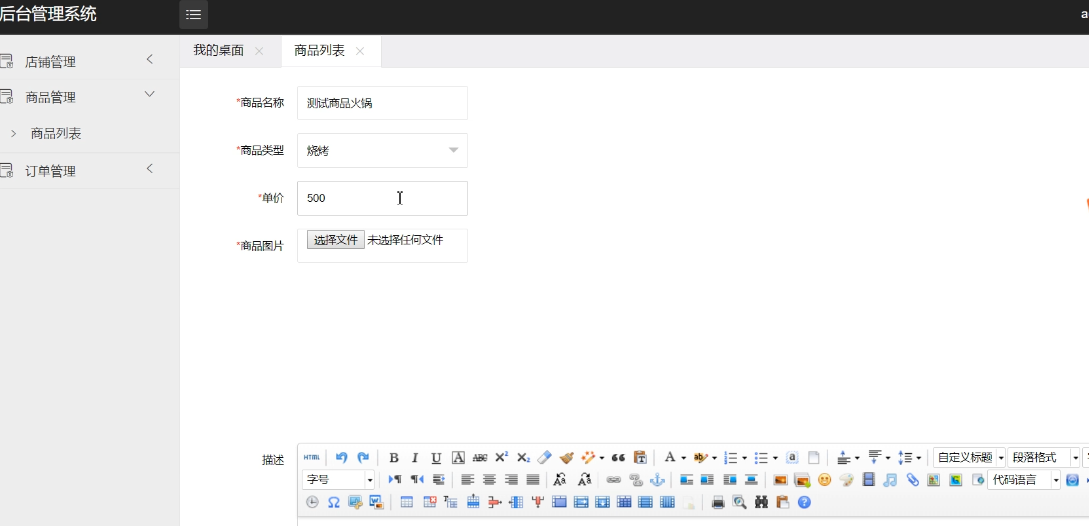1089x526 pixels.
Task: Close the 商品列表 tab
Action: [x=360, y=51]
